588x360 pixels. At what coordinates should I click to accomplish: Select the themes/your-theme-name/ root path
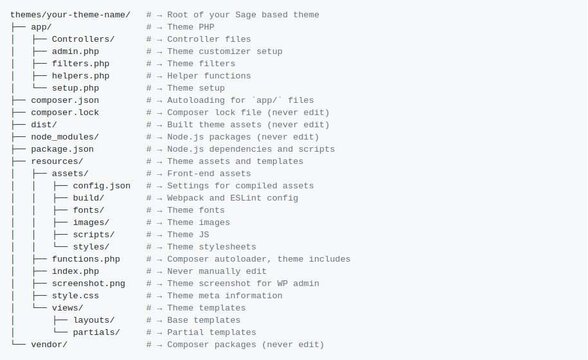(70, 15)
